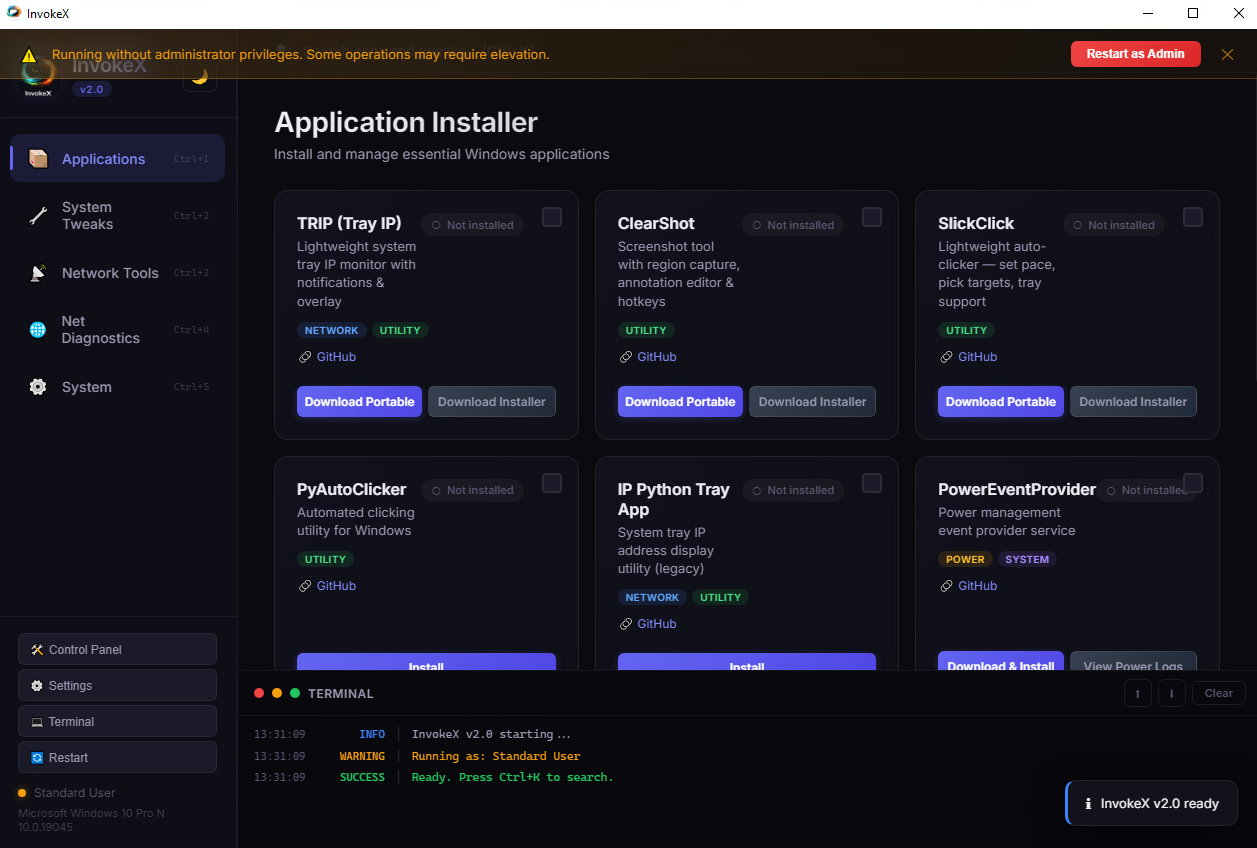Toggle the dark mode moon icon
Viewport: 1257px width, 848px height.
tap(200, 77)
